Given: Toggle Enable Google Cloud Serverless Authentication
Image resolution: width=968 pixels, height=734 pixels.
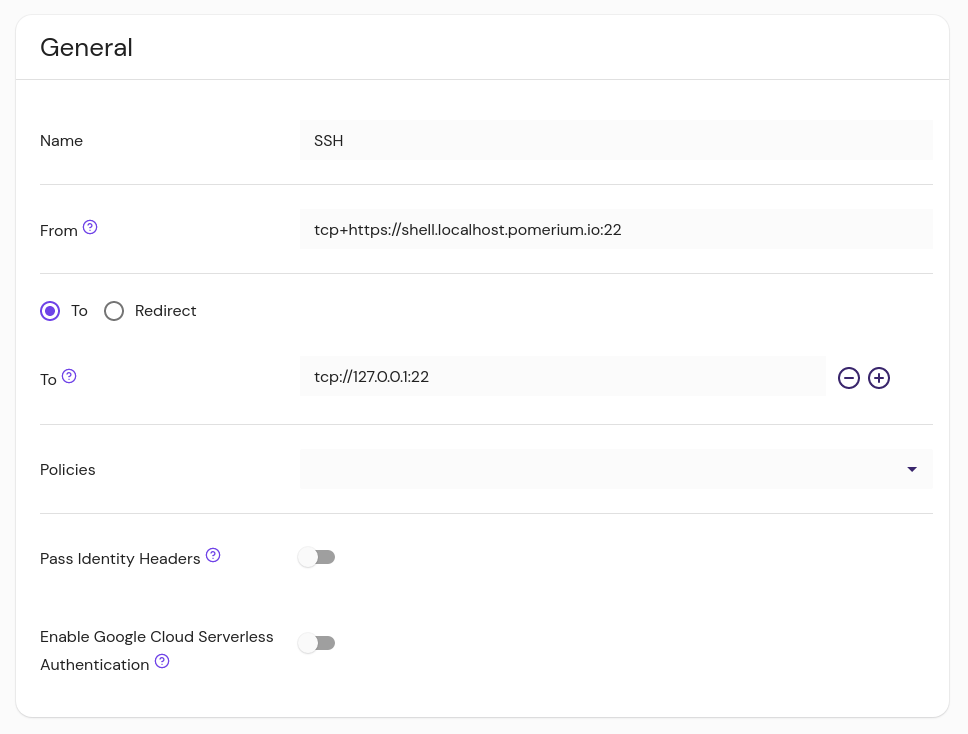Looking at the screenshot, I should point(317,643).
